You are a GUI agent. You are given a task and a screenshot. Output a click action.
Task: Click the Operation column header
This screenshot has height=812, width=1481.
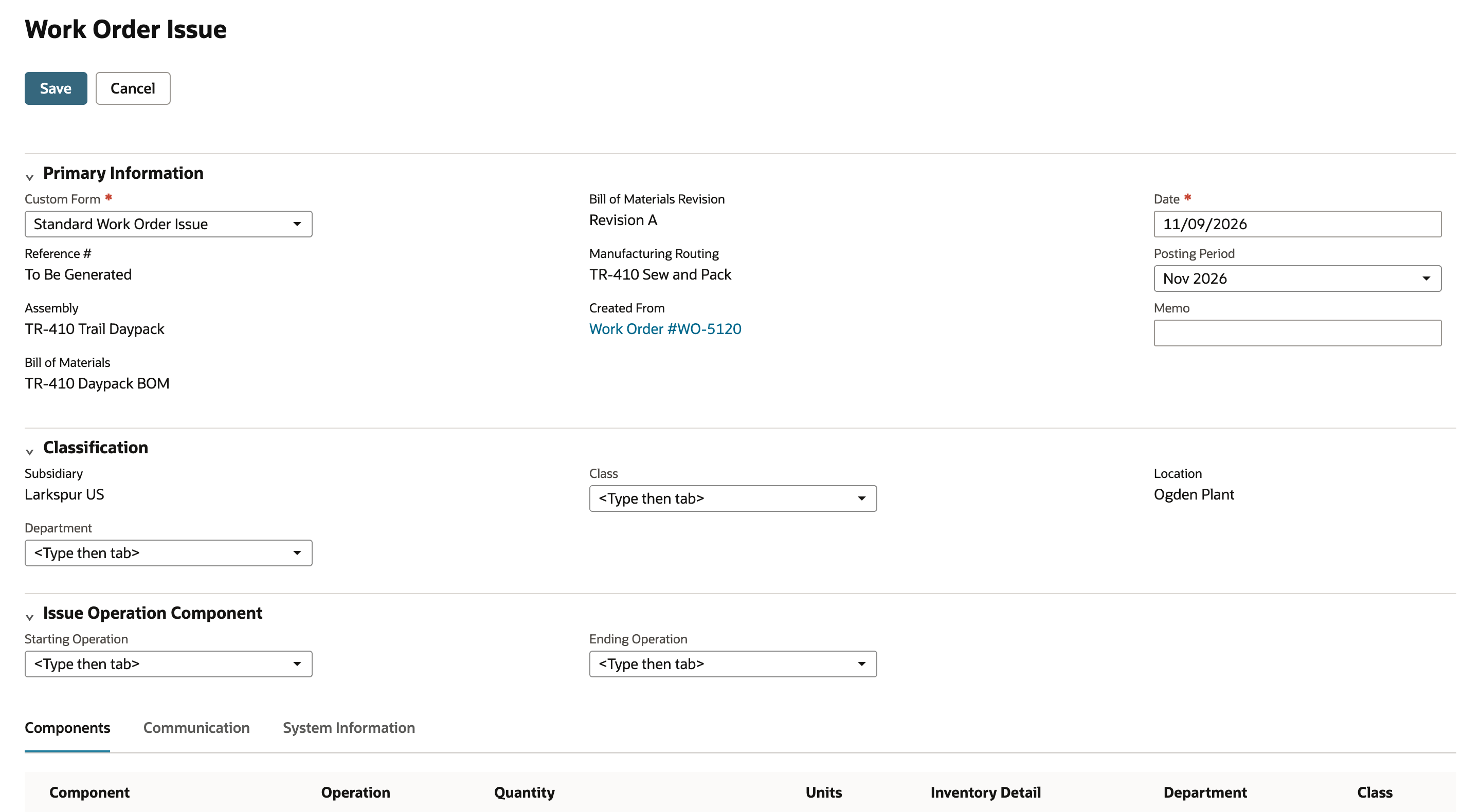coord(355,792)
